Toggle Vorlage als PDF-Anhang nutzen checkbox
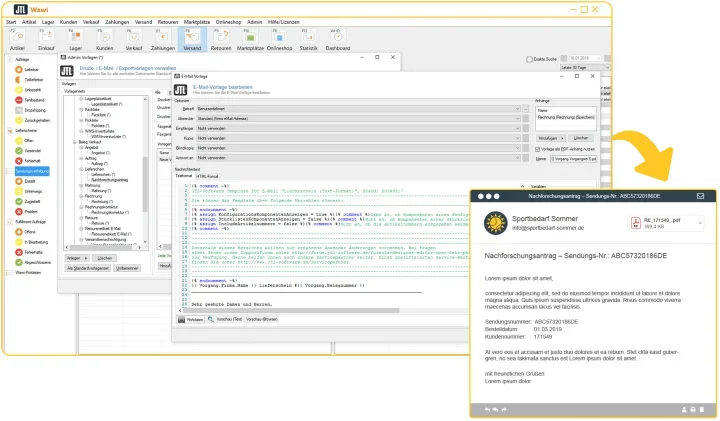 (x=537, y=149)
